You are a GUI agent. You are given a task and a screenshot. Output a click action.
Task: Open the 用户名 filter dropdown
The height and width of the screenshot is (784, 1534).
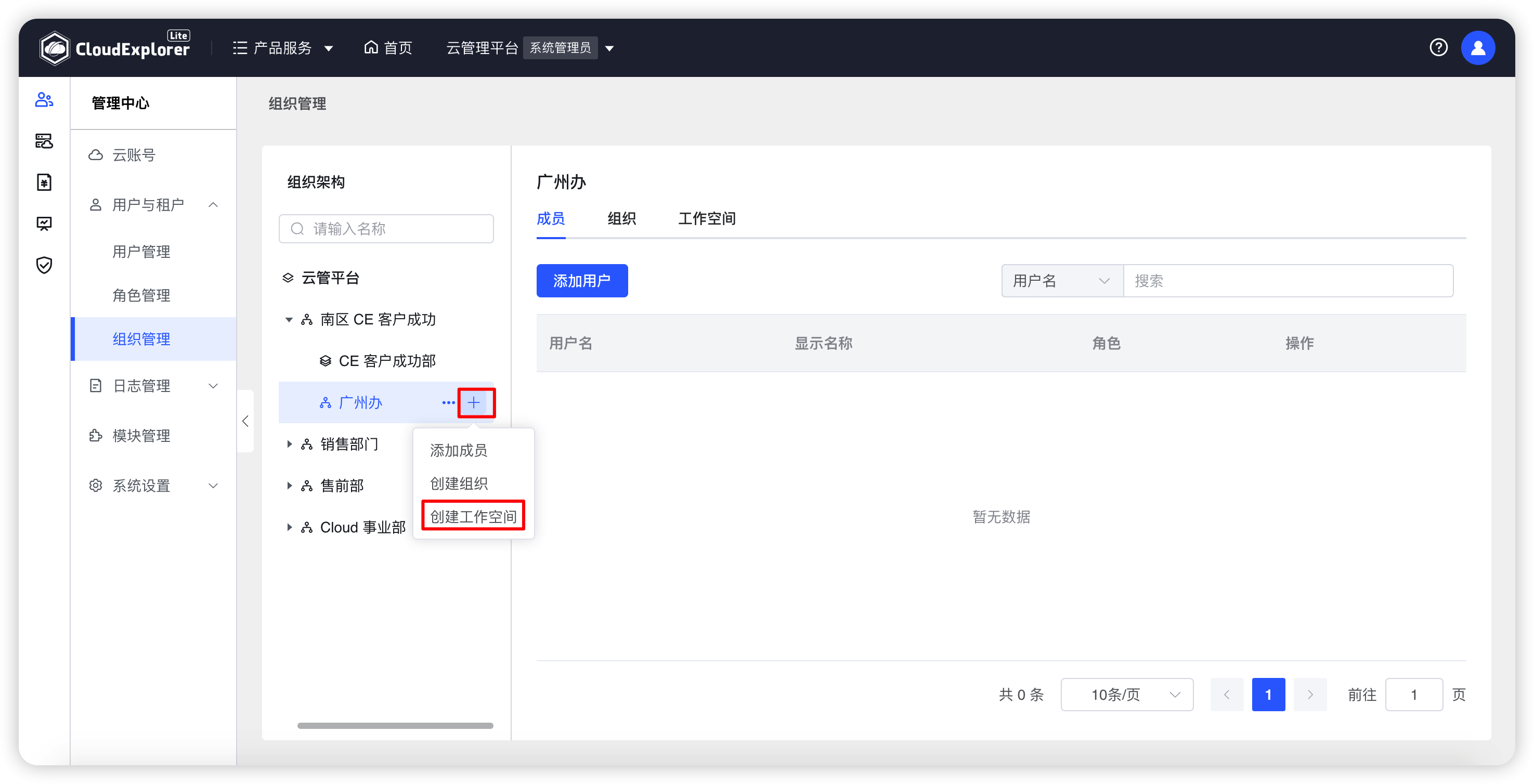click(1062, 281)
